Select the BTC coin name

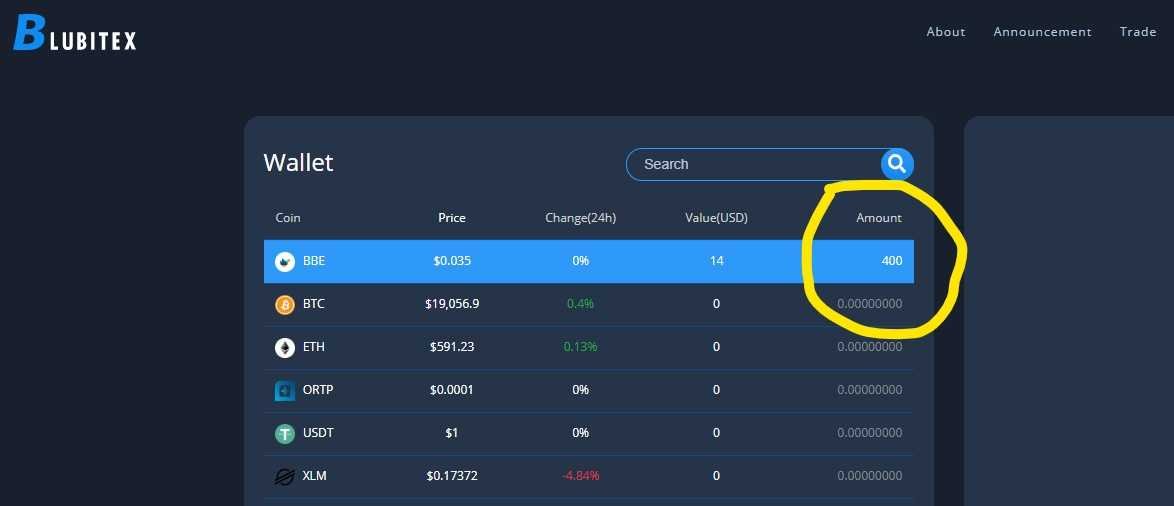click(x=314, y=304)
